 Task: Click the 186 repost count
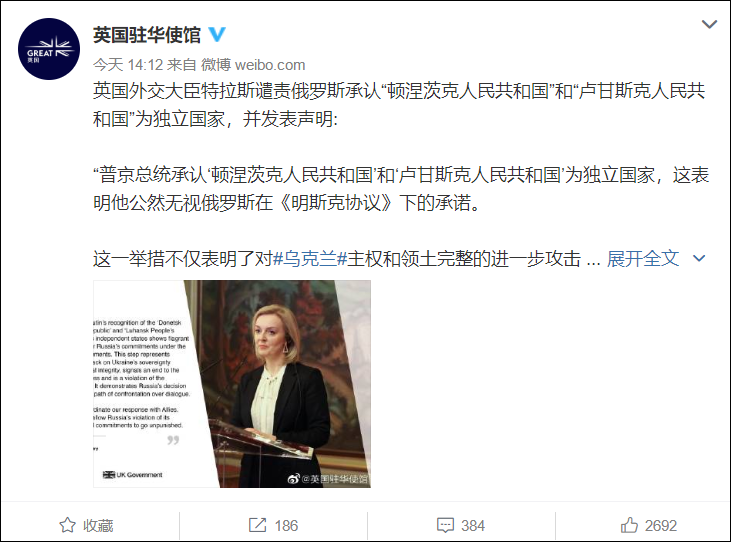(x=286, y=526)
